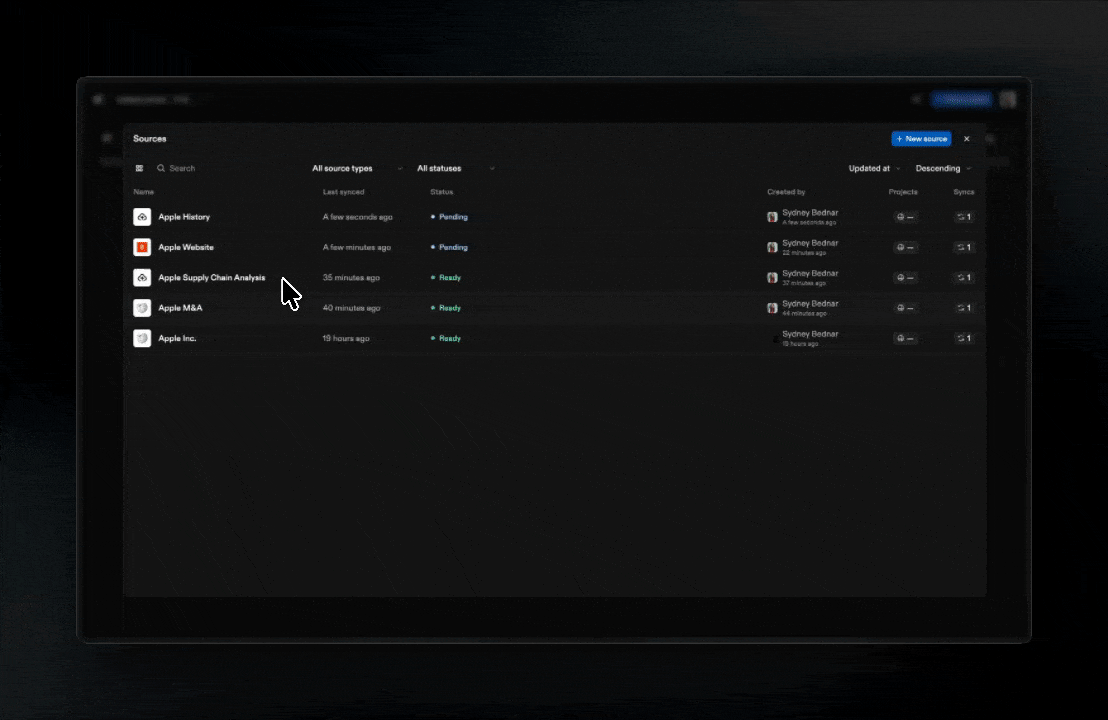Click the Ready status of Apple M&A
This screenshot has height=720, width=1108.
point(446,308)
